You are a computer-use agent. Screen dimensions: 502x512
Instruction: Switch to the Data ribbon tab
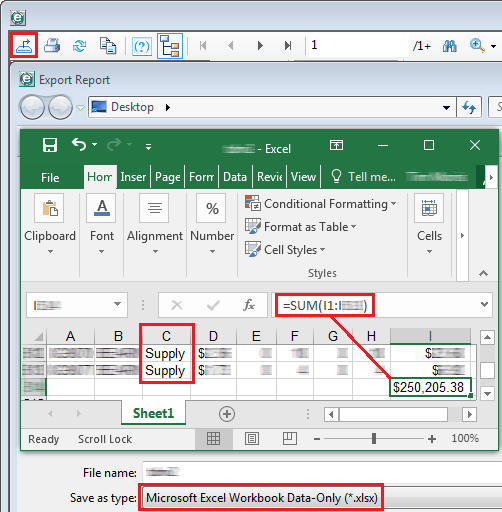(x=235, y=177)
